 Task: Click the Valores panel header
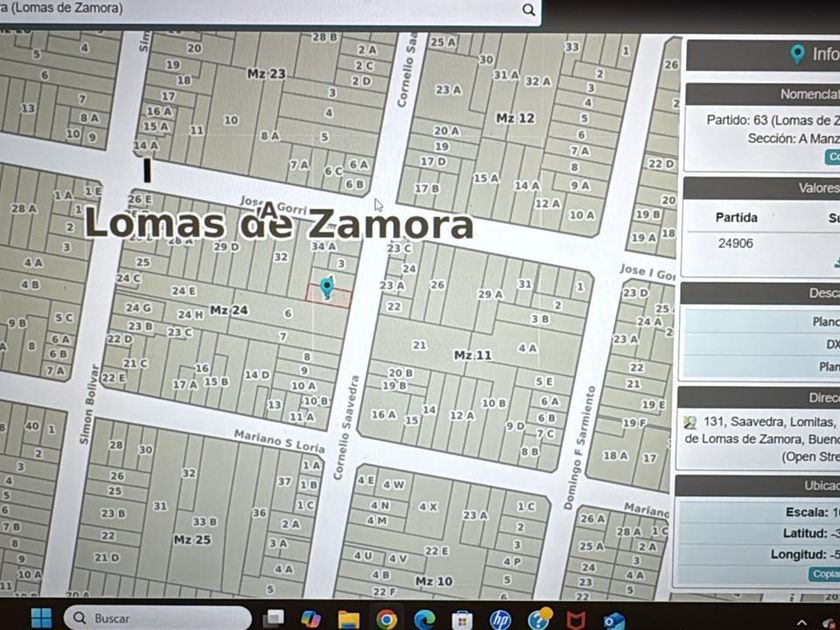coord(762,188)
